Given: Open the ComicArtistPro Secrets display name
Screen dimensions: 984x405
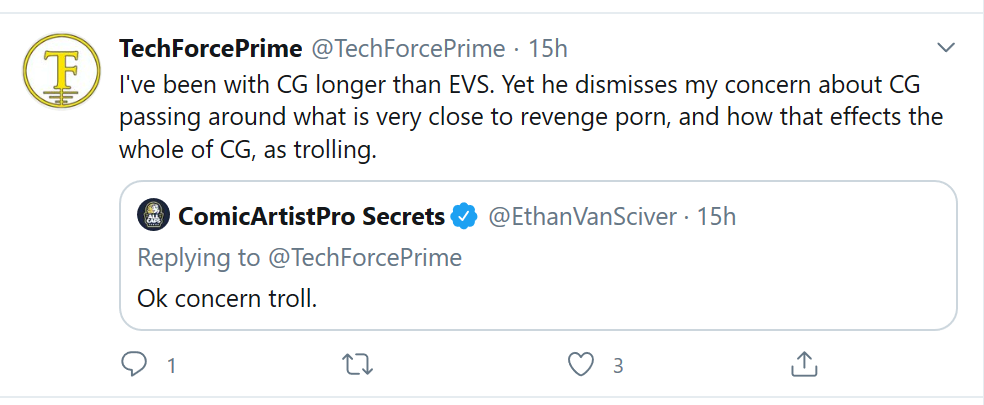Looking at the screenshot, I should 311,217.
